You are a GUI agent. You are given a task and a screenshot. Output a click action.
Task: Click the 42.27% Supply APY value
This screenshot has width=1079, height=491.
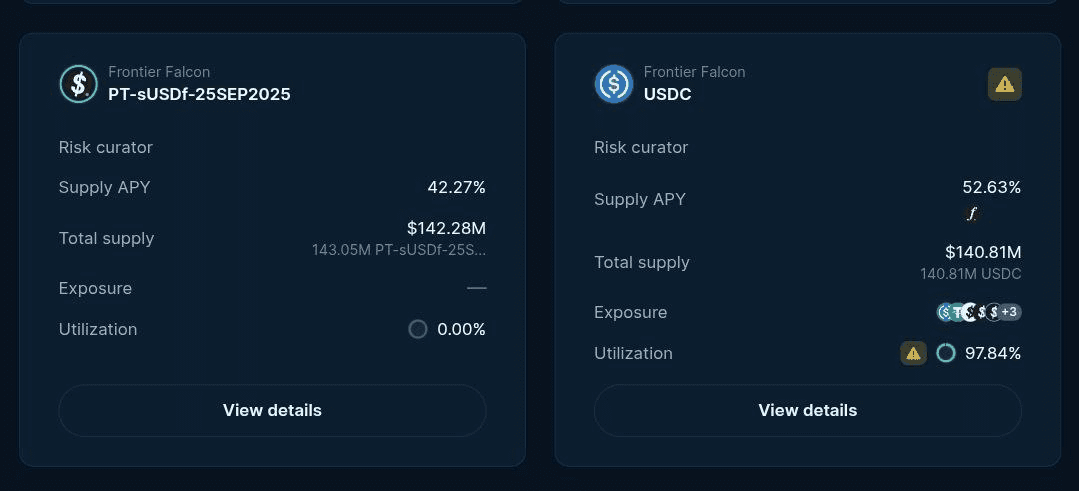[x=457, y=187]
